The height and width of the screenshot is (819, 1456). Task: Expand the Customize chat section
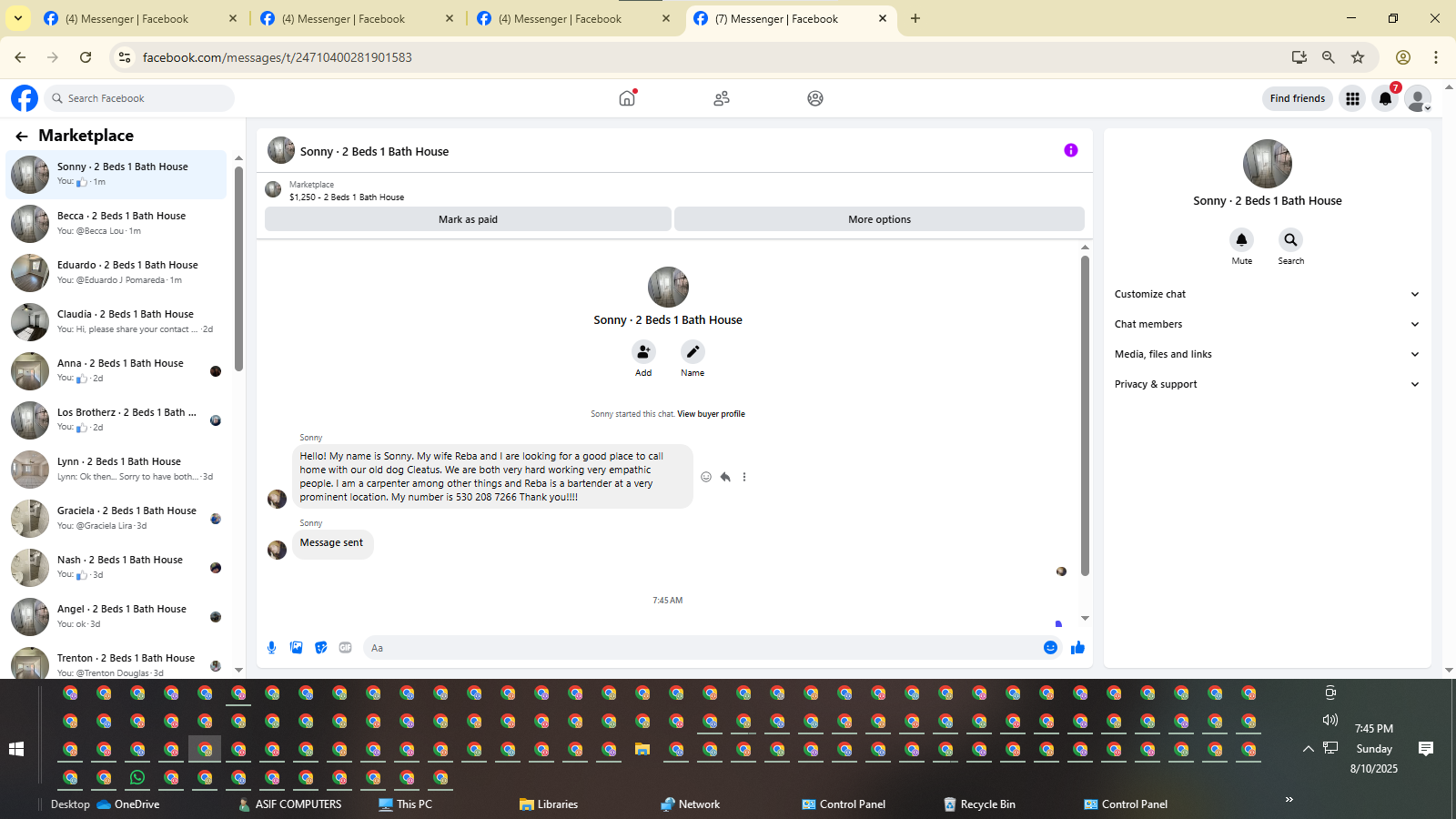1267,294
